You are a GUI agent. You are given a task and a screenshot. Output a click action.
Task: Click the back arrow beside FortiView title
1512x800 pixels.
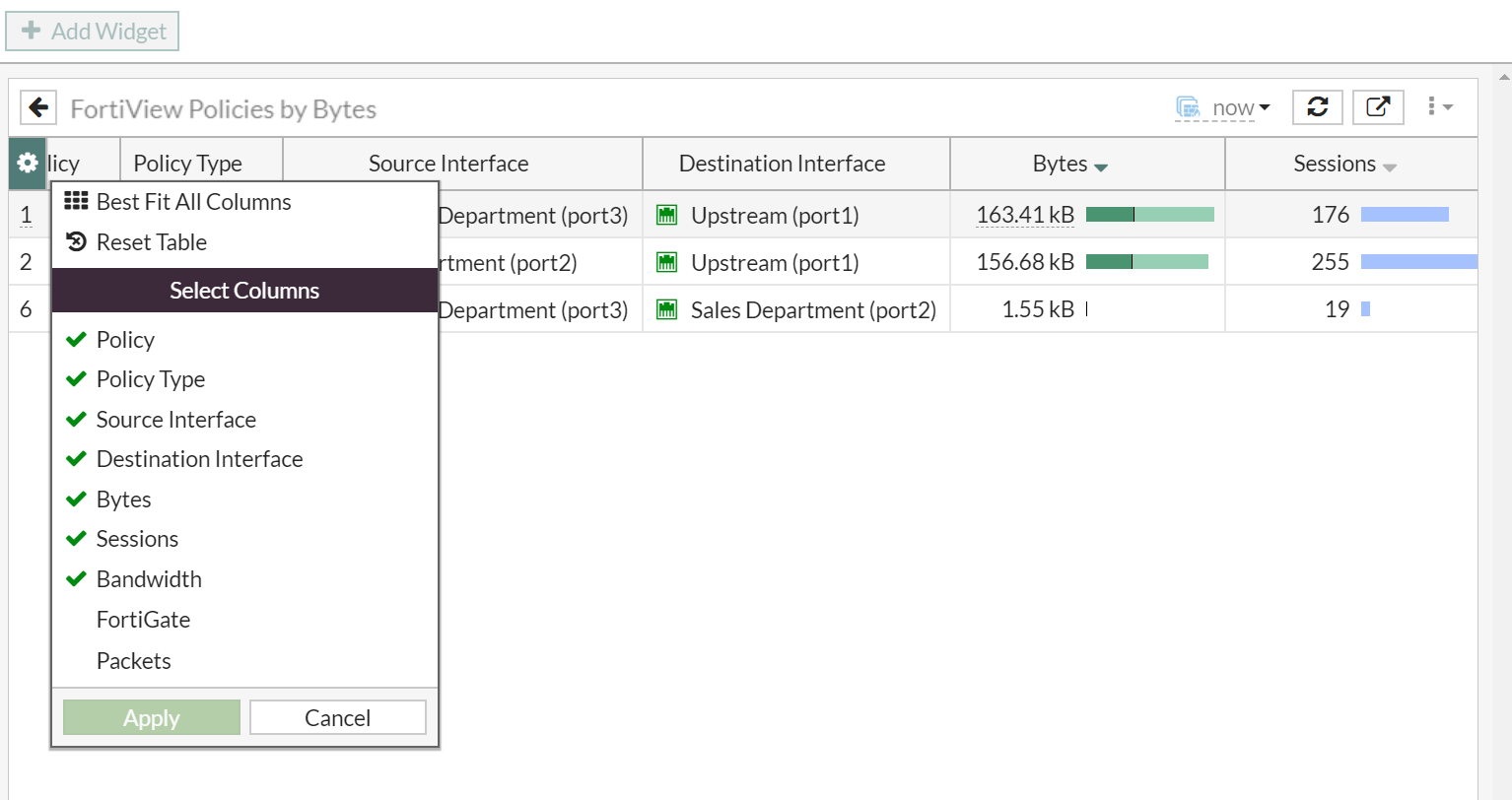tap(38, 107)
